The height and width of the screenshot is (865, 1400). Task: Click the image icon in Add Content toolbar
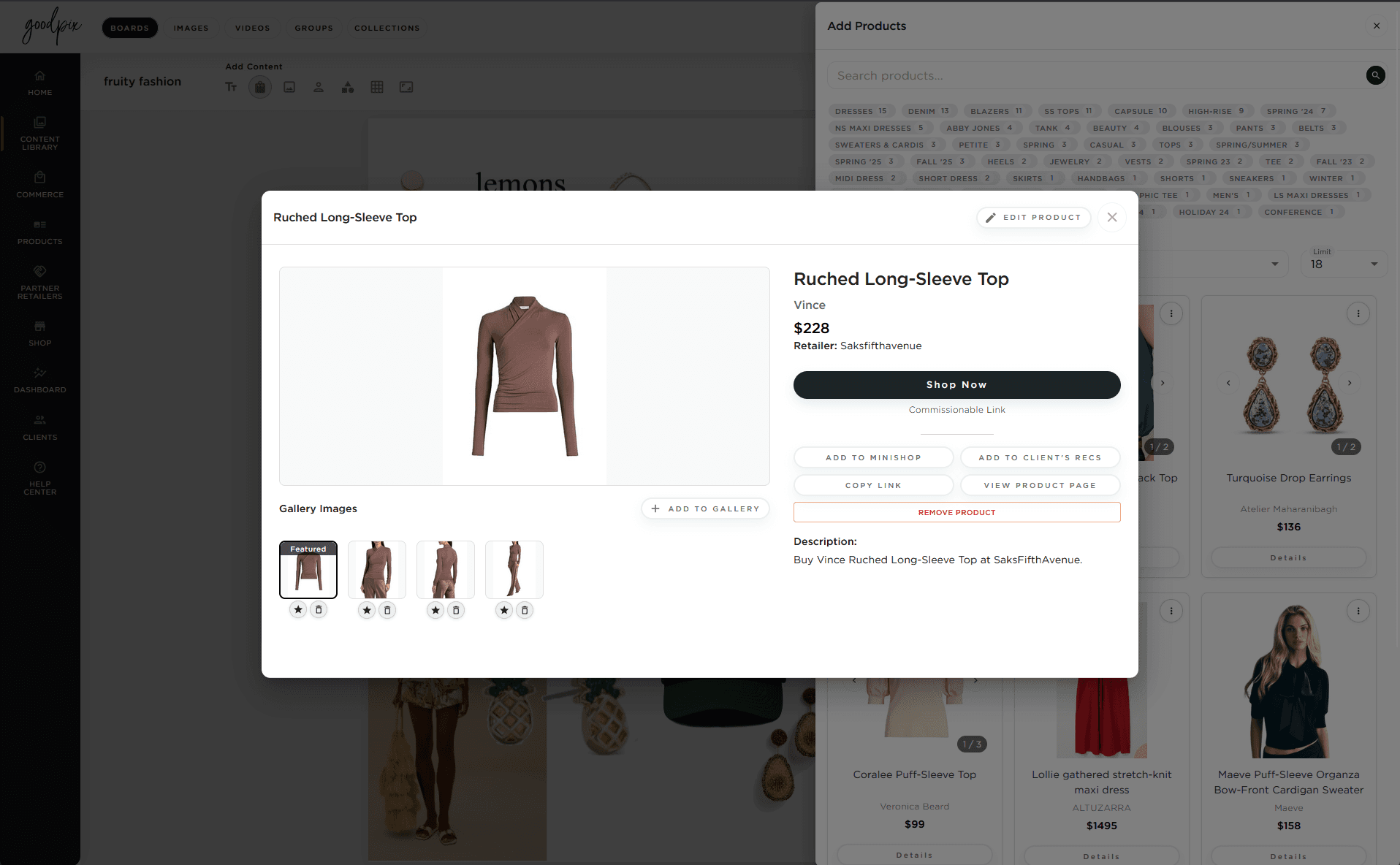(289, 87)
